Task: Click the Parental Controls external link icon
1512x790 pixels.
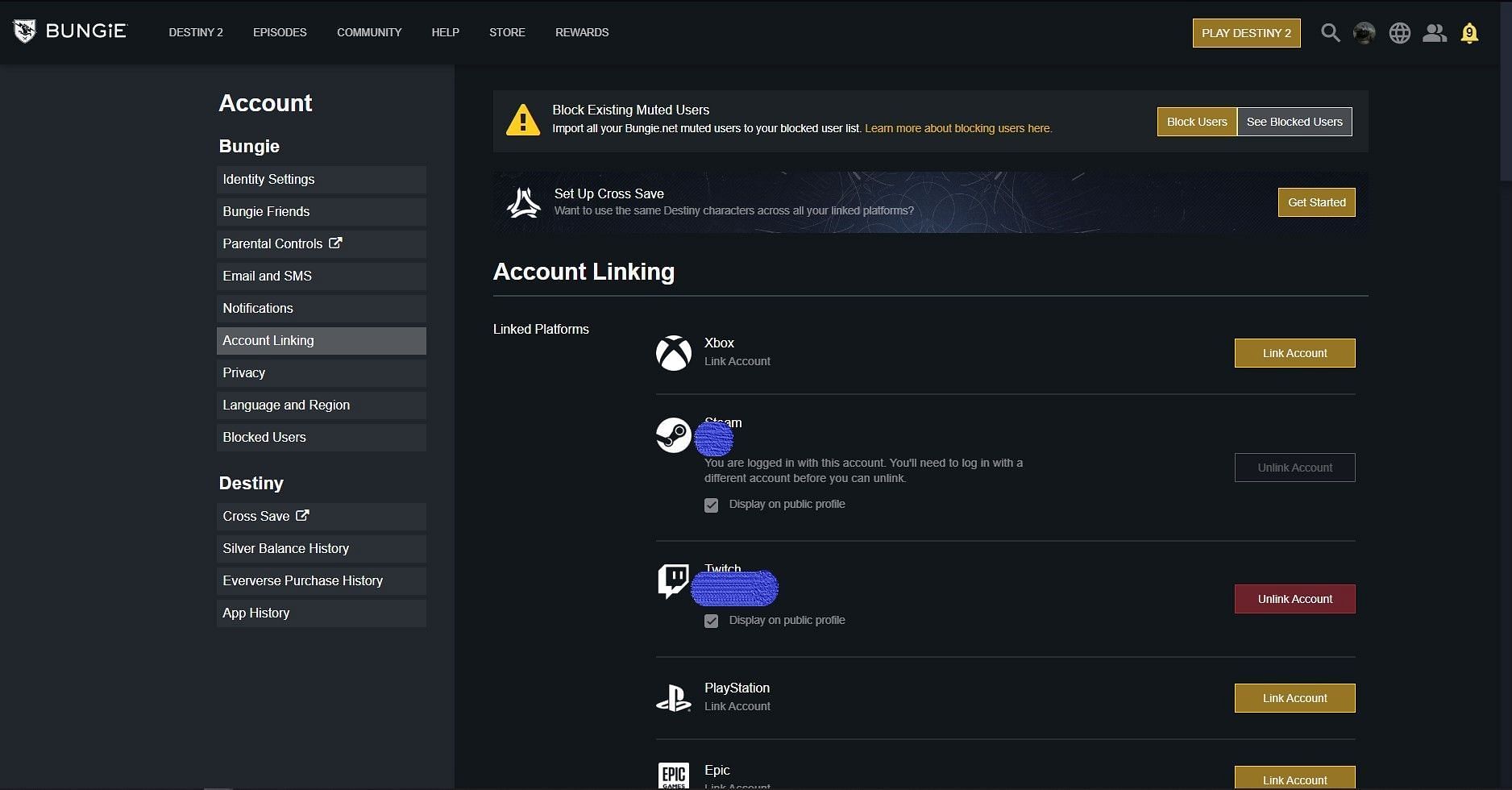Action: point(335,243)
